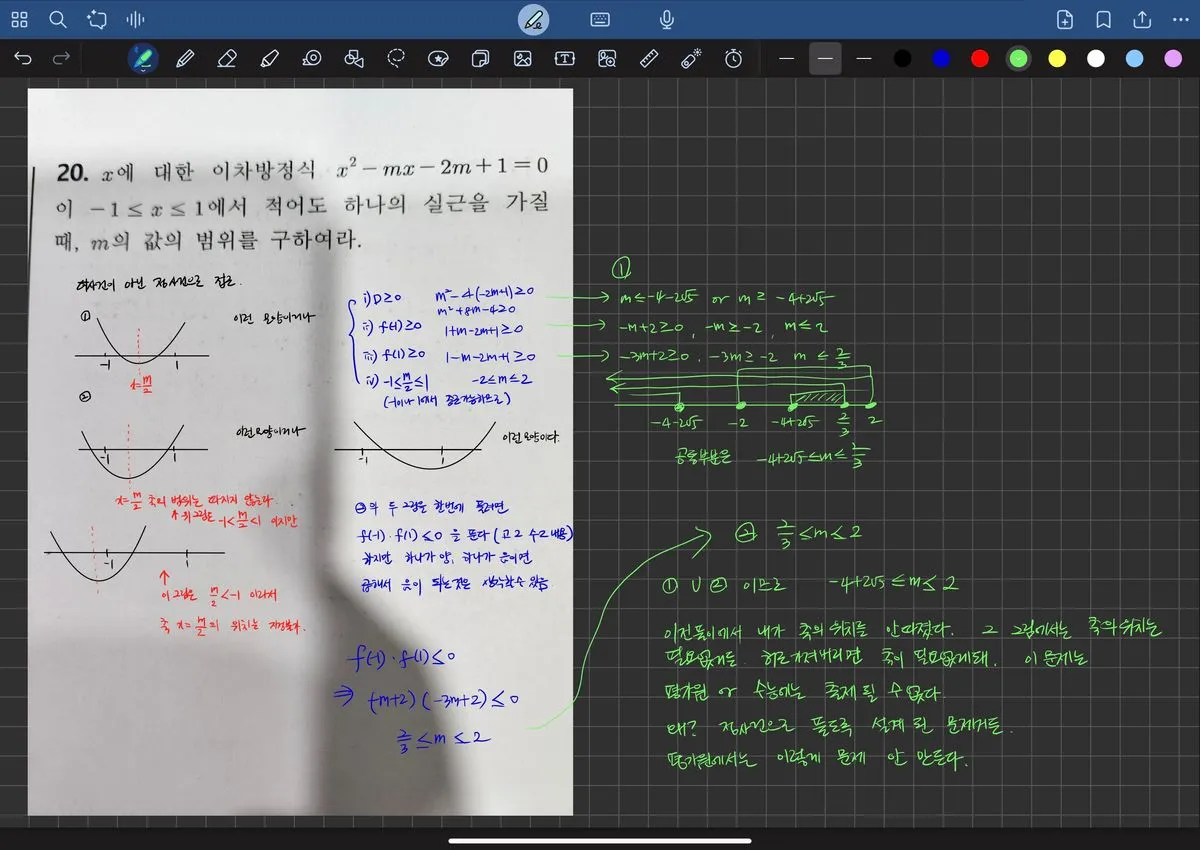
Task: Pick the Ruler tool
Action: (x=649, y=59)
